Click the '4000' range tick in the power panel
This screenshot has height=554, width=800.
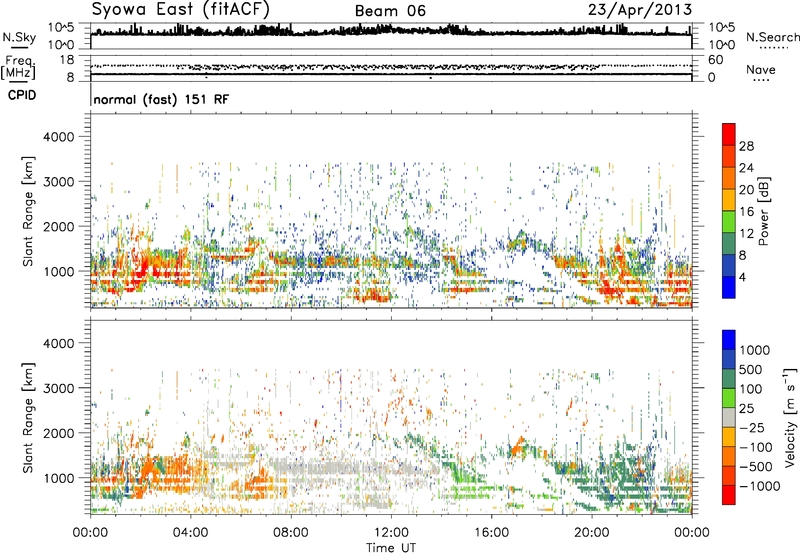[x=58, y=137]
